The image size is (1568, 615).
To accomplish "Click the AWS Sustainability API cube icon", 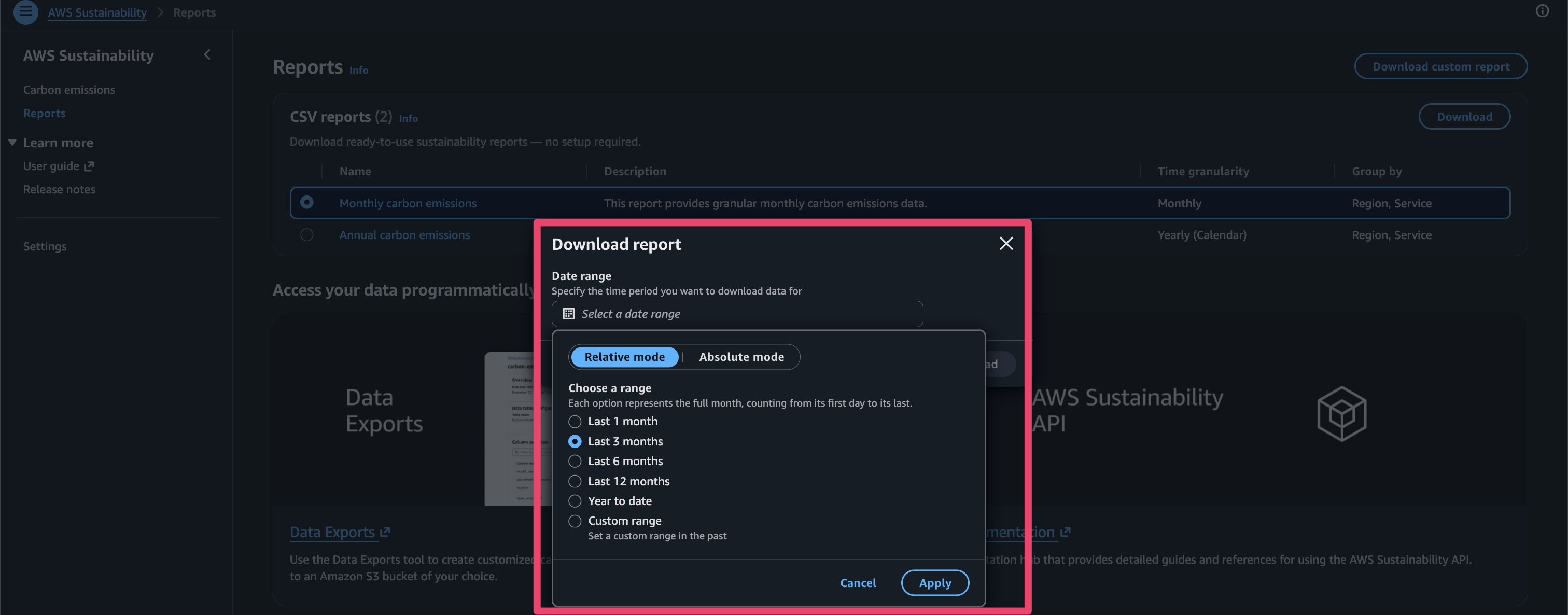I will (x=1341, y=413).
